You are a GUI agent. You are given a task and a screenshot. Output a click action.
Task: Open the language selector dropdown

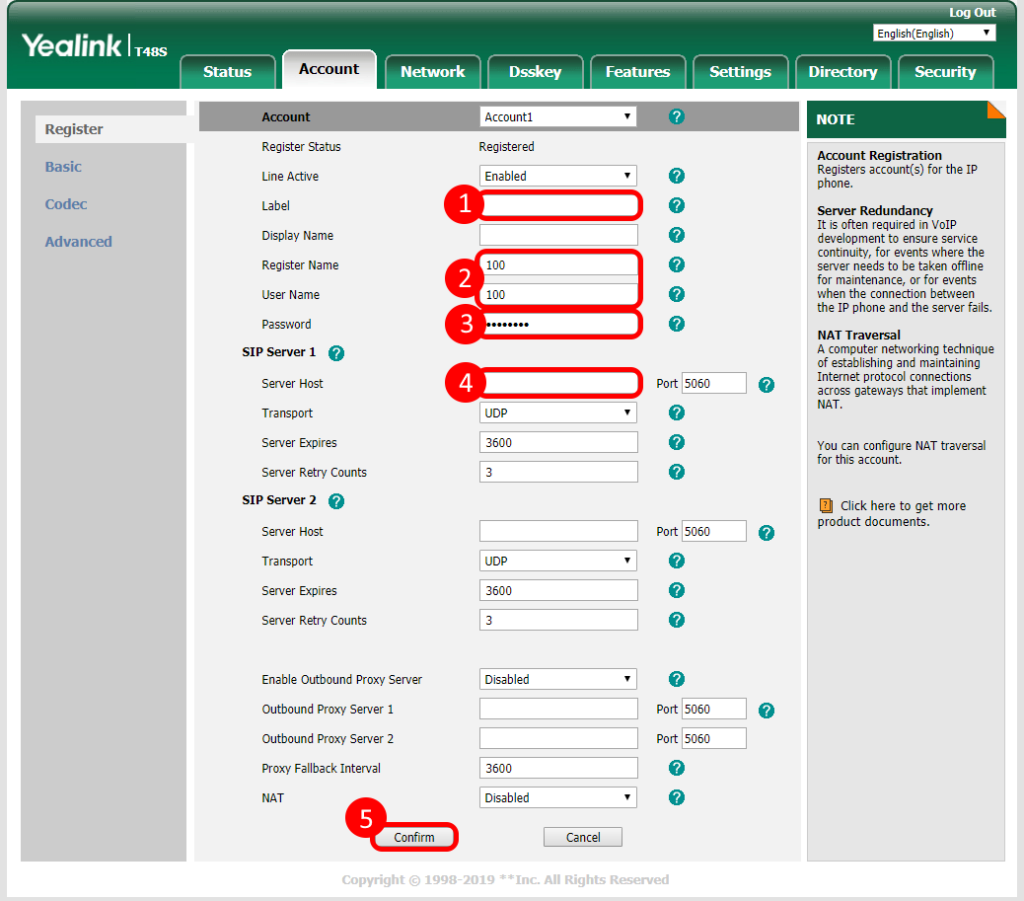(934, 34)
